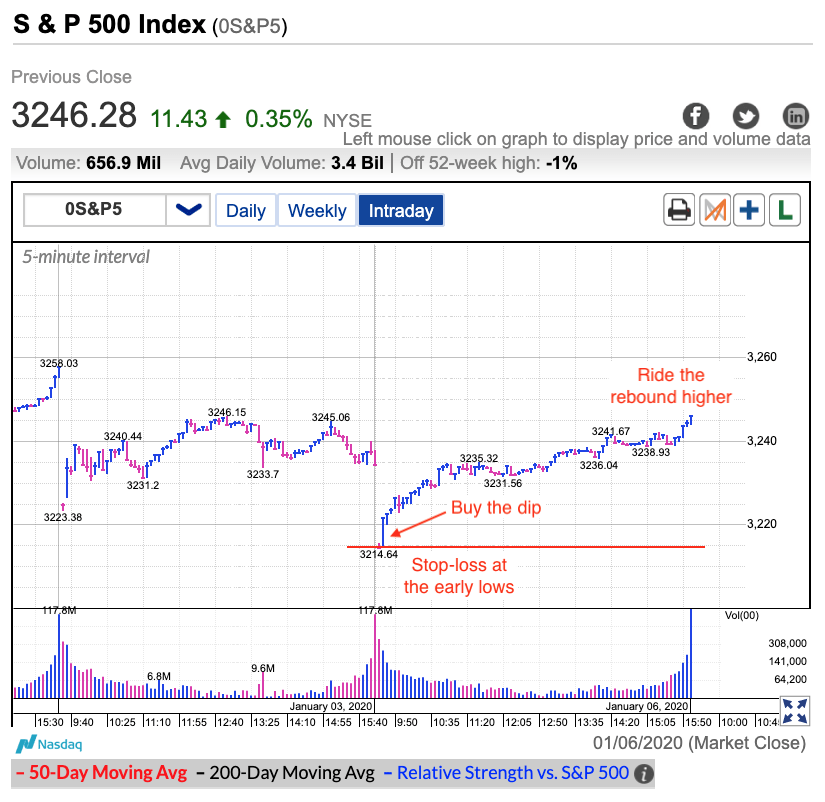
Task: Click the (0S&P5) ticker beside the title
Action: click(250, 26)
